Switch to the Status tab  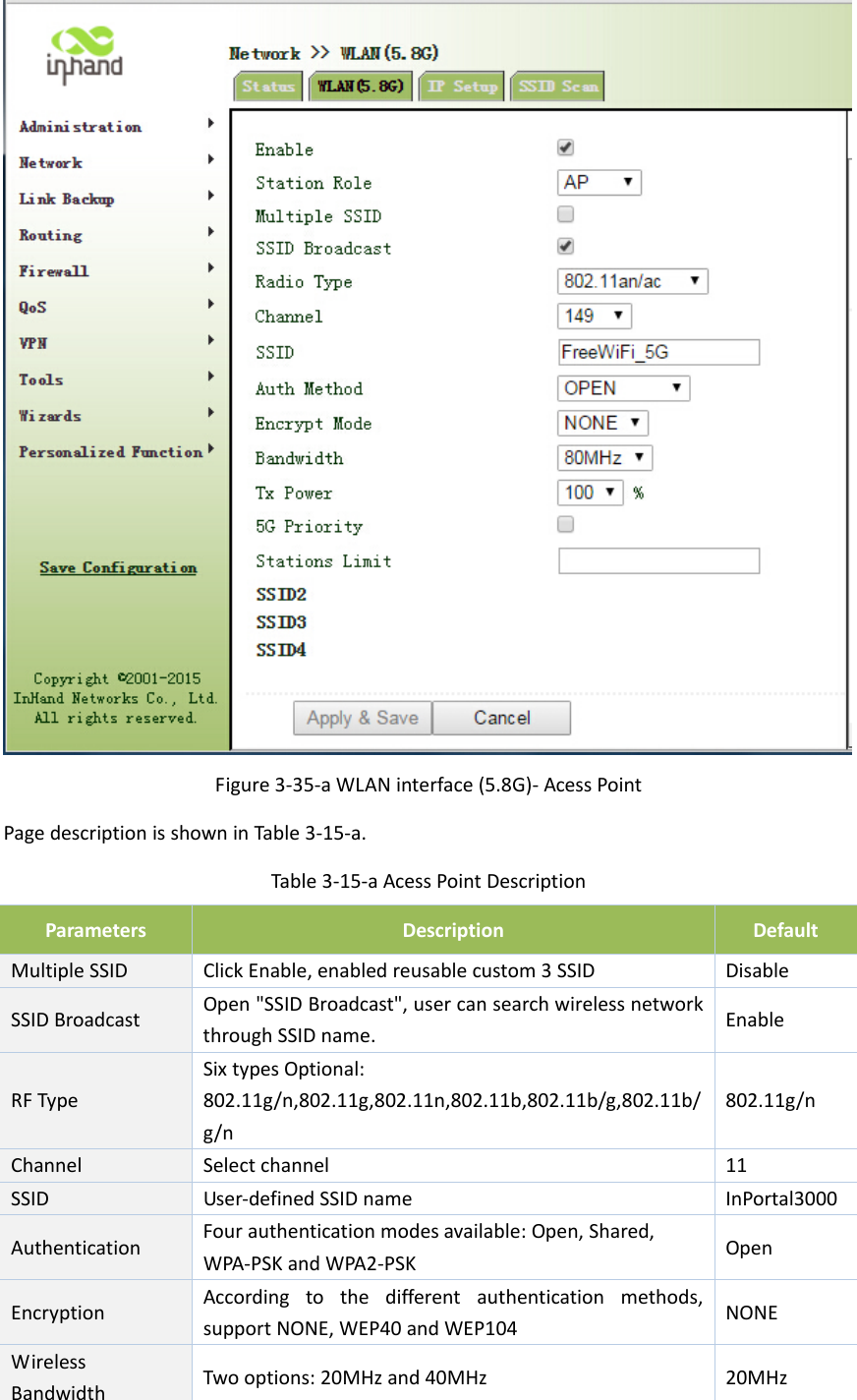click(x=267, y=86)
